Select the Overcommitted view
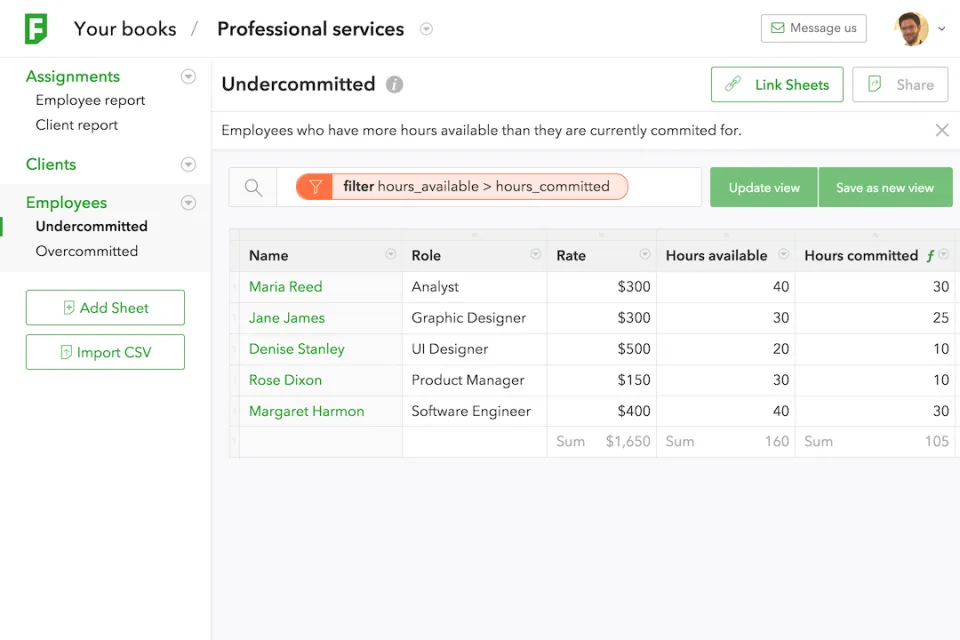The width and height of the screenshot is (960, 640). pyautogui.click(x=86, y=251)
